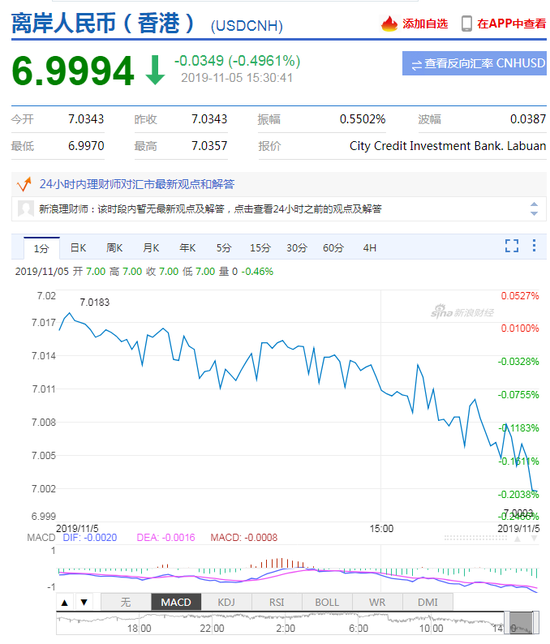
Task: Click the time range slider handle
Action: [x=522, y=623]
